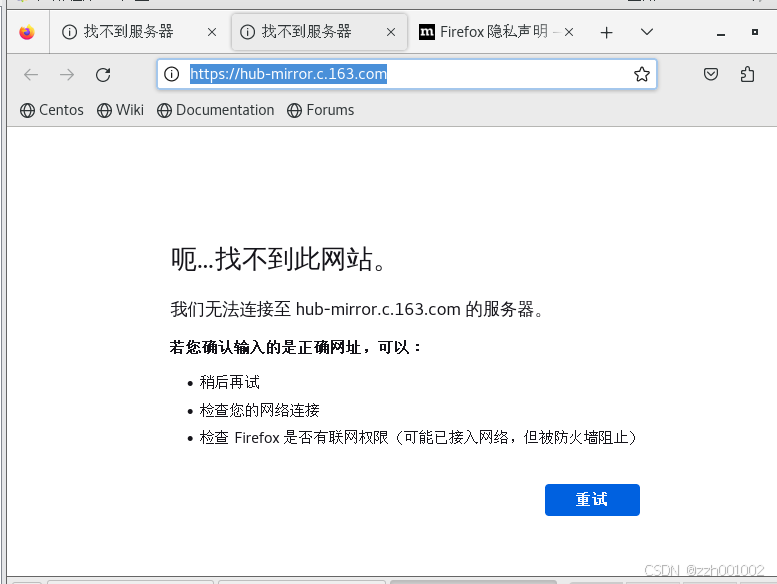Screen dimensions: 777x584
Task: Open site info icon in address bar
Action: pos(171,74)
